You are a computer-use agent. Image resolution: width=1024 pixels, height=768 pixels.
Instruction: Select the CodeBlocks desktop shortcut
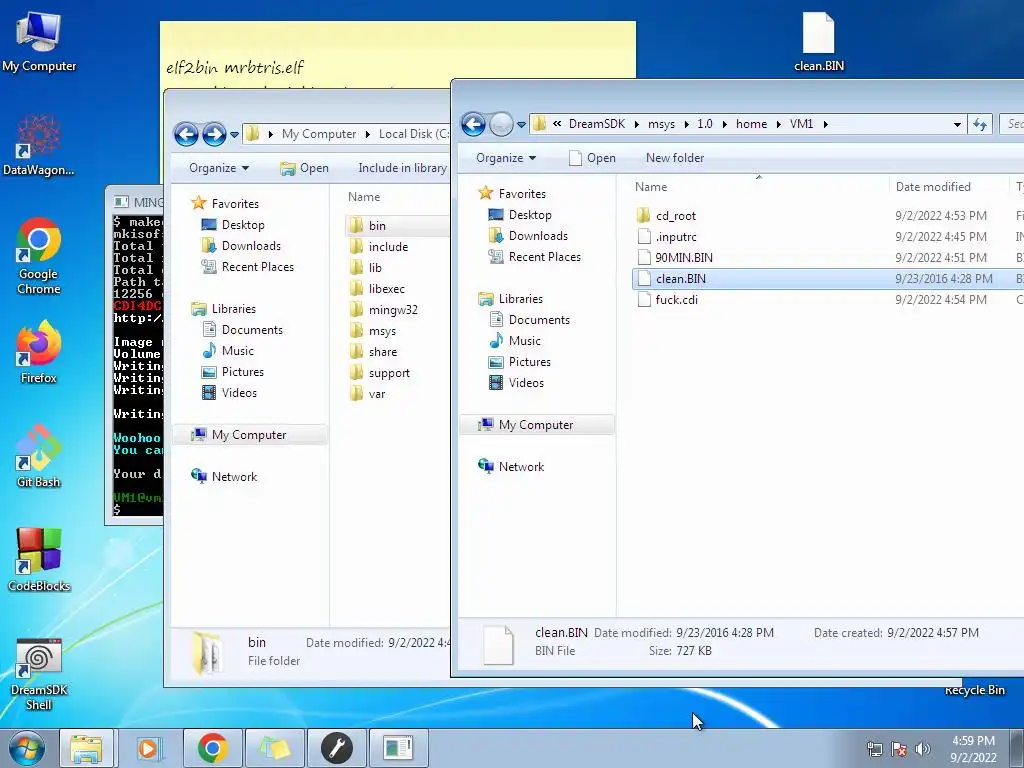tap(39, 560)
